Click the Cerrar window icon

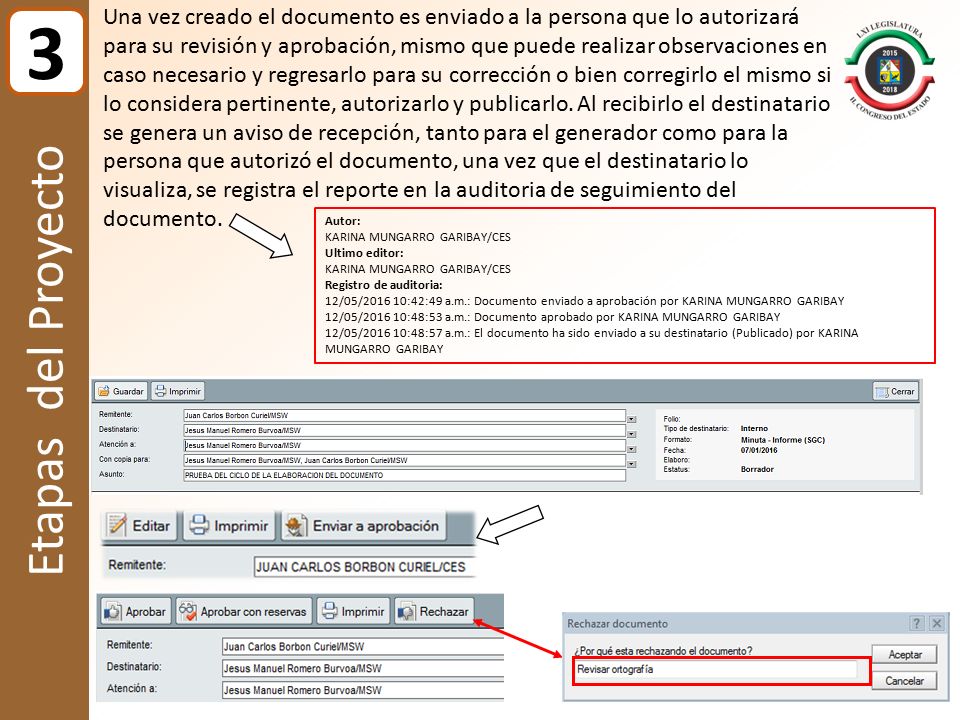click(882, 392)
